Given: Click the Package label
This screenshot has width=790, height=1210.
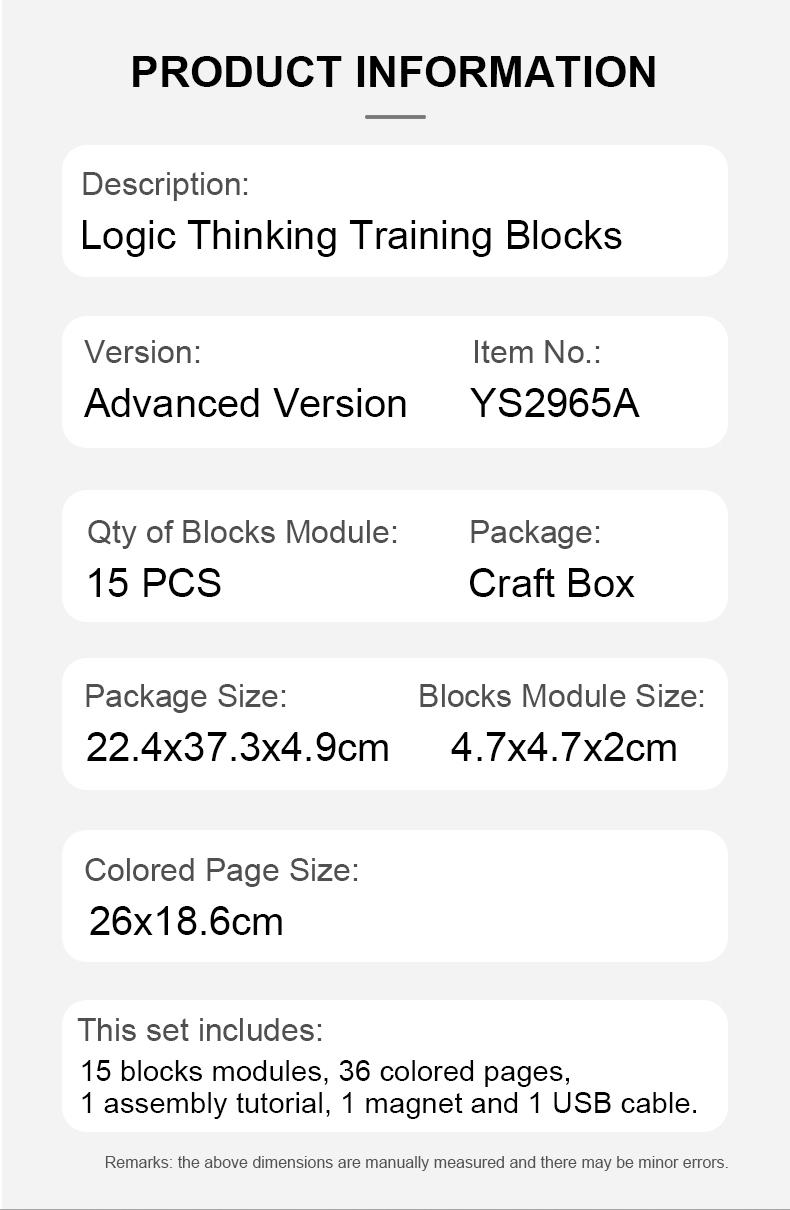Looking at the screenshot, I should [535, 532].
